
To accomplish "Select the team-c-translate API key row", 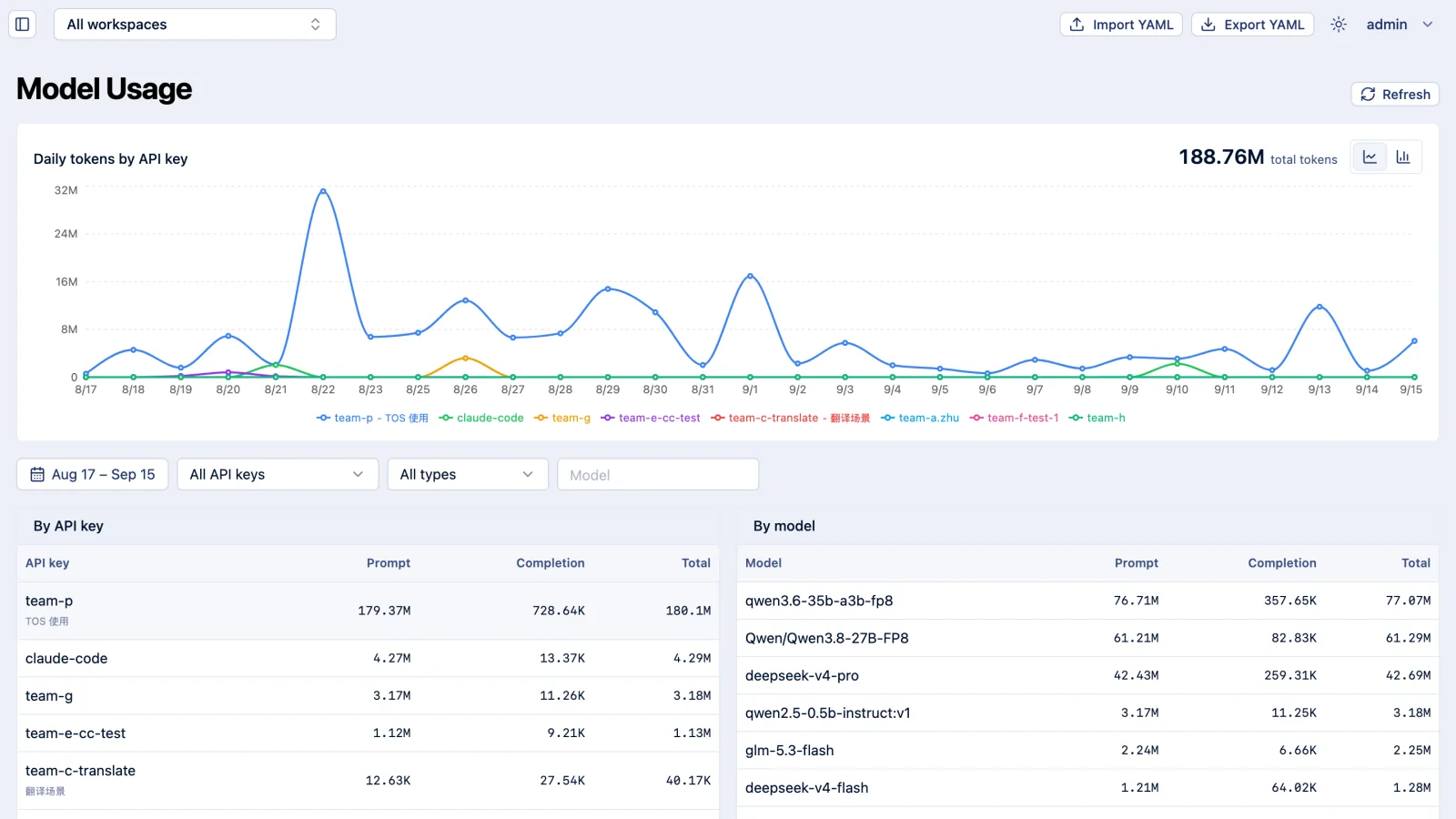I will 368,780.
